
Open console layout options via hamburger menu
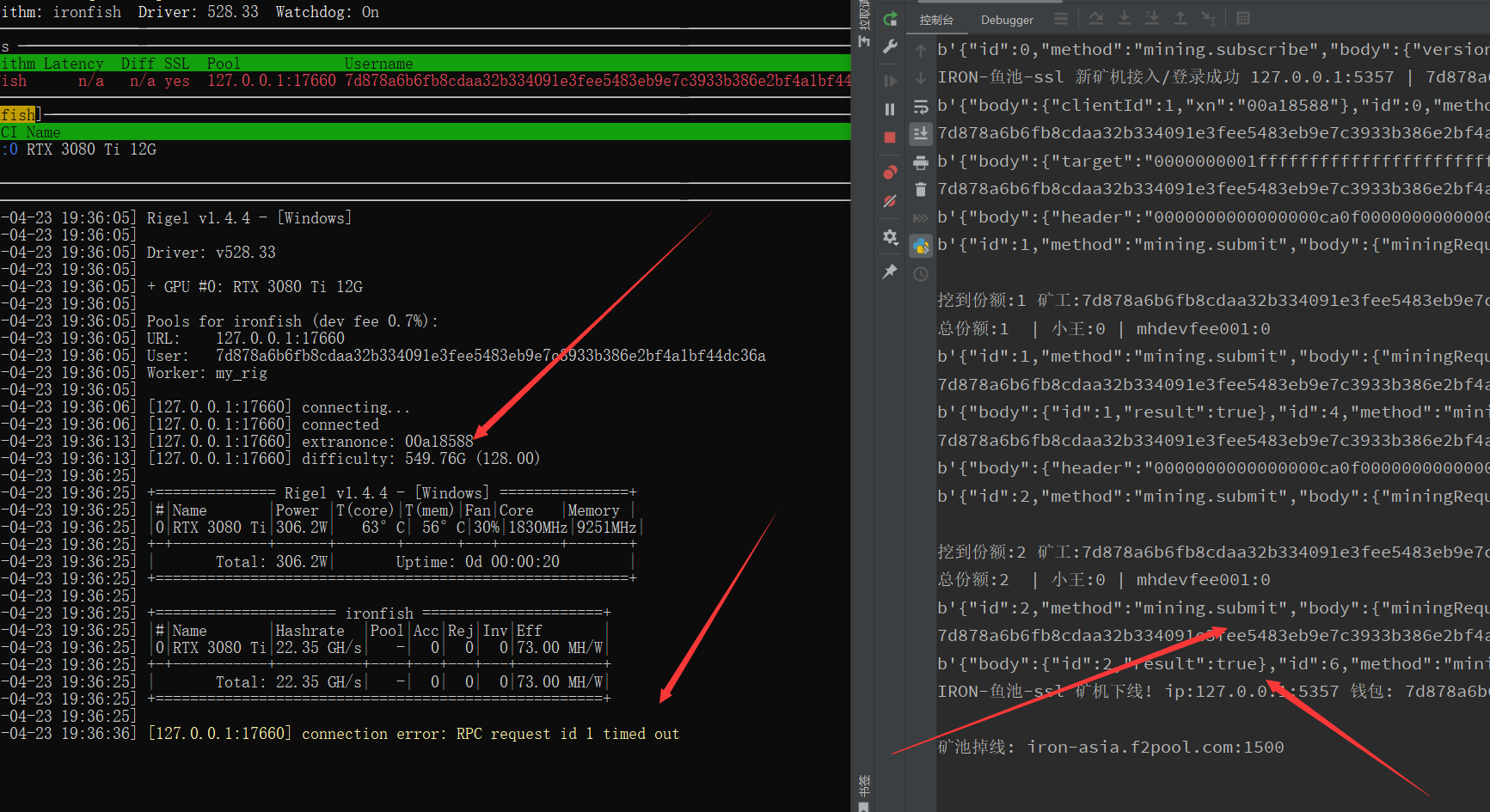click(x=1061, y=18)
